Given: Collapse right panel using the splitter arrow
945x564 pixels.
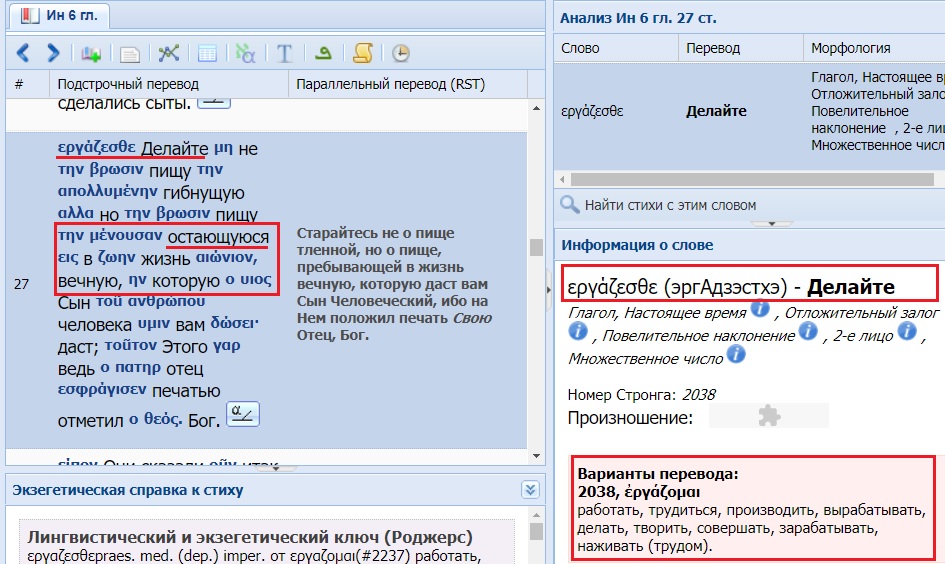Looking at the screenshot, I should click(547, 289).
